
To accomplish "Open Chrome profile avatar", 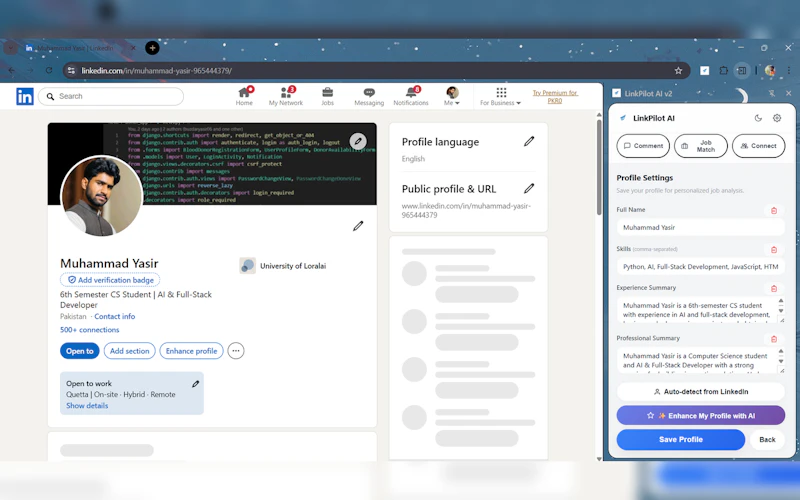I will coord(770,71).
